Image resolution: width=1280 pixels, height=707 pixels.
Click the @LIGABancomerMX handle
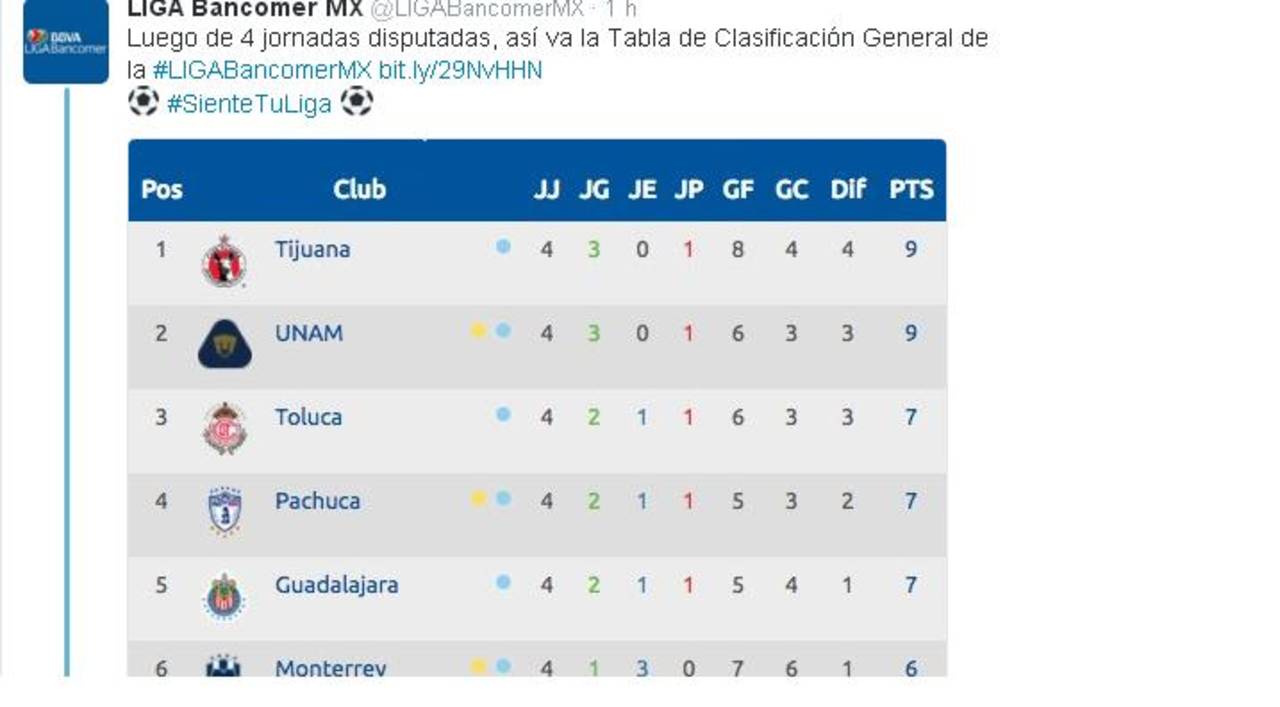point(477,9)
